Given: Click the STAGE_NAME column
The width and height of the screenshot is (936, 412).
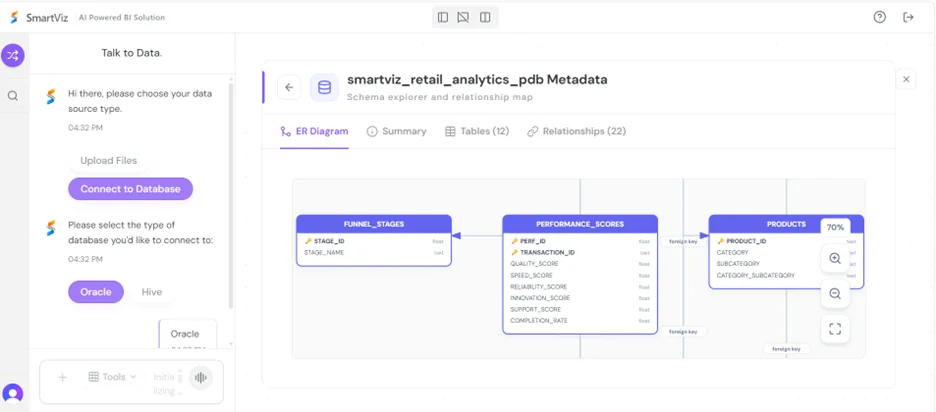Looking at the screenshot, I should [x=374, y=253].
